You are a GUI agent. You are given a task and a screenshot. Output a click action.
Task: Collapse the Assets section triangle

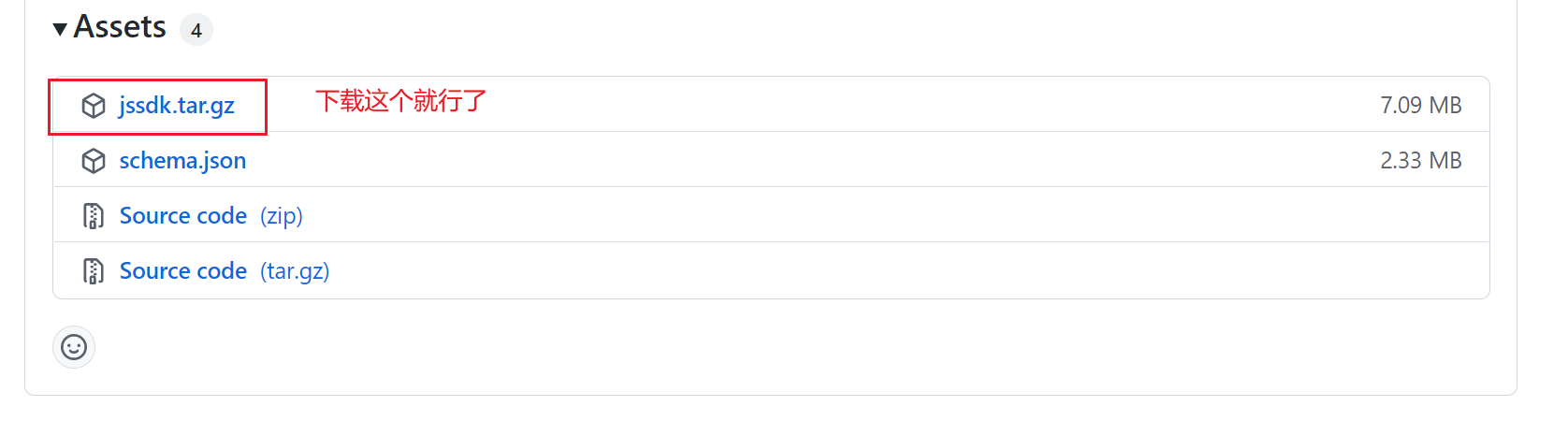tap(60, 29)
